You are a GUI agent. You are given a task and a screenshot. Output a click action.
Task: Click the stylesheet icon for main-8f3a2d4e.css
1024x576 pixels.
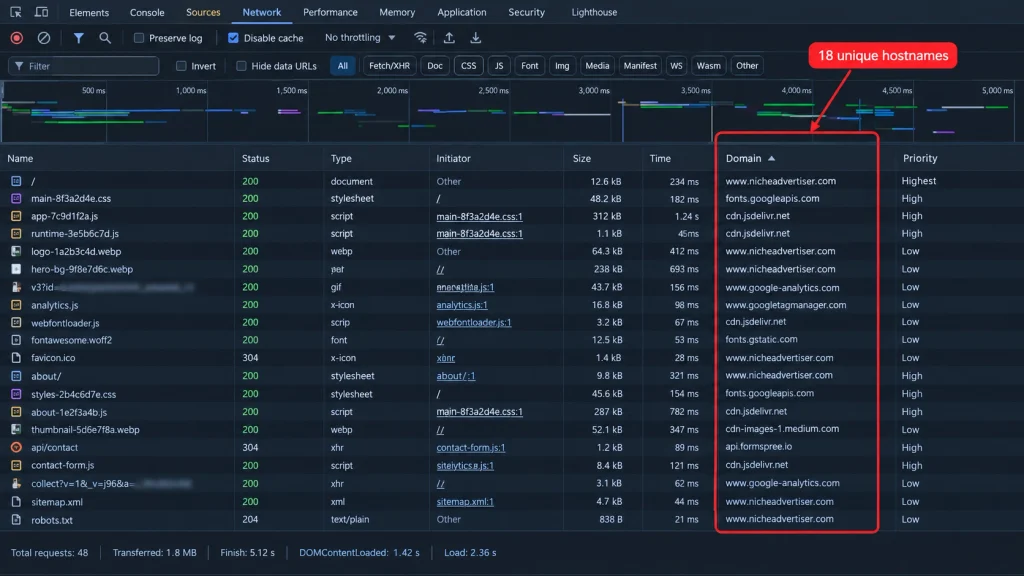pyautogui.click(x=16, y=199)
